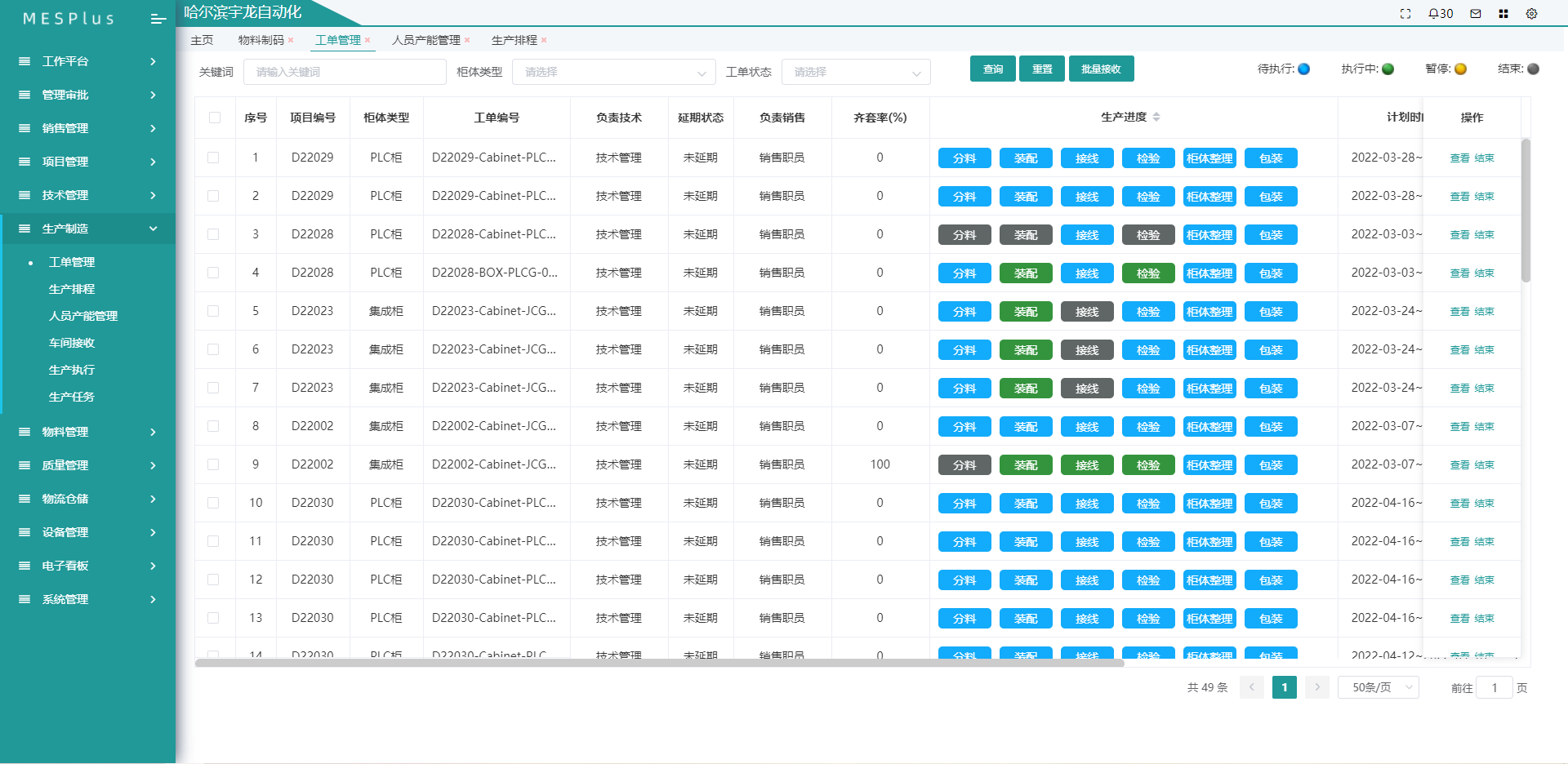
Task: Close the 物料制码 tab with its x
Action: pyautogui.click(x=291, y=40)
